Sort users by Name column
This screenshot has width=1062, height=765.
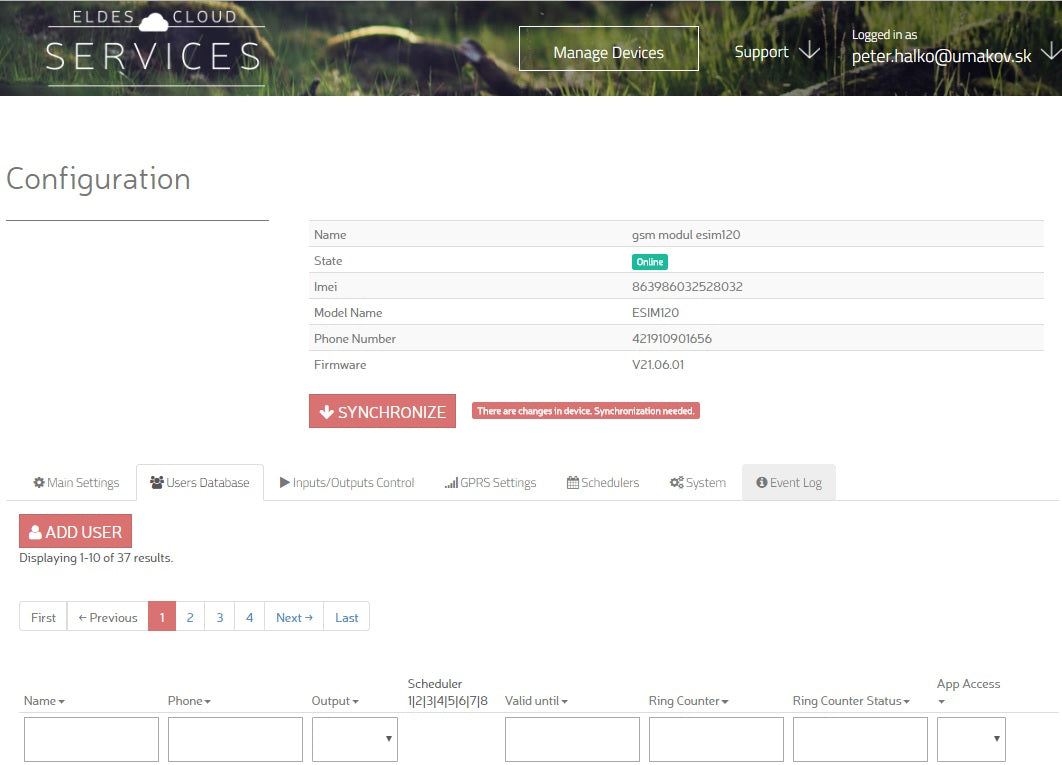click(44, 701)
